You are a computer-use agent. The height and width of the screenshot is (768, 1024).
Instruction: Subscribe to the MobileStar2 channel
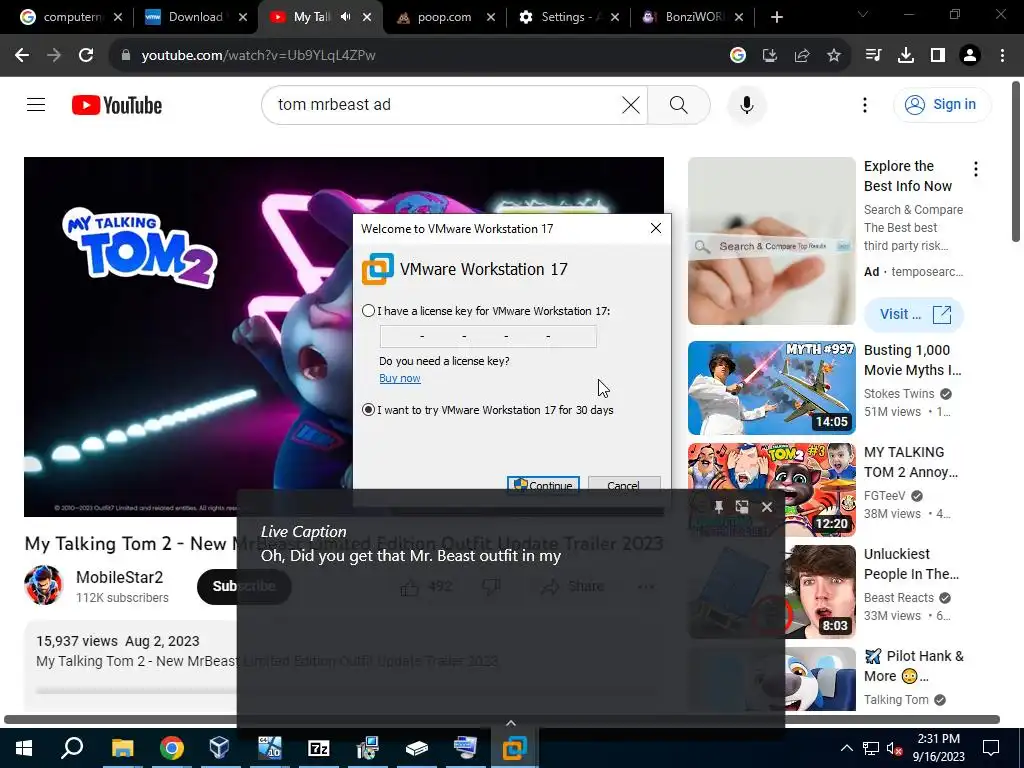pos(244,586)
